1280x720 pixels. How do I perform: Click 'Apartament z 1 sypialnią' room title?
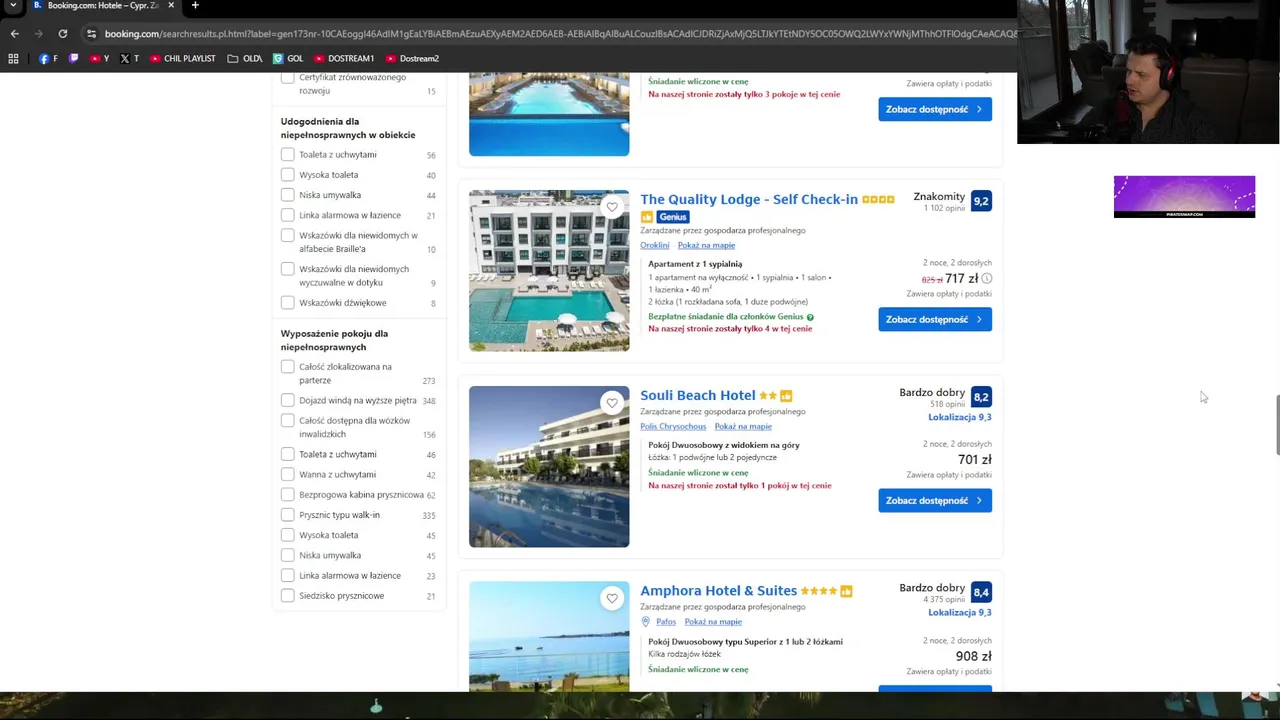pyautogui.click(x=695, y=264)
